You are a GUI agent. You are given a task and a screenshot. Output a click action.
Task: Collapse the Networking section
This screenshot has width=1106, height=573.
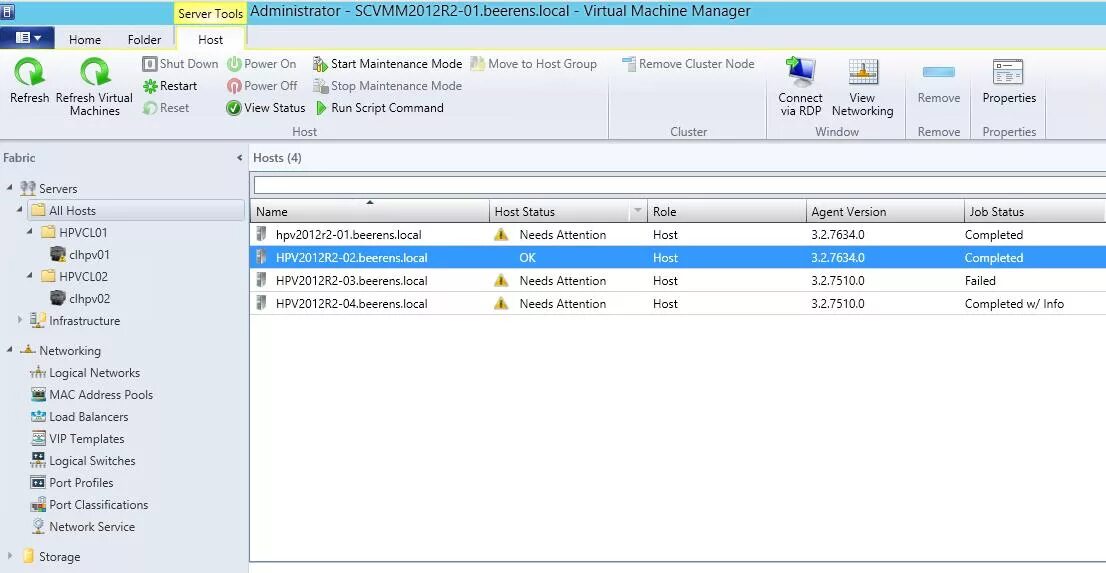pos(10,349)
